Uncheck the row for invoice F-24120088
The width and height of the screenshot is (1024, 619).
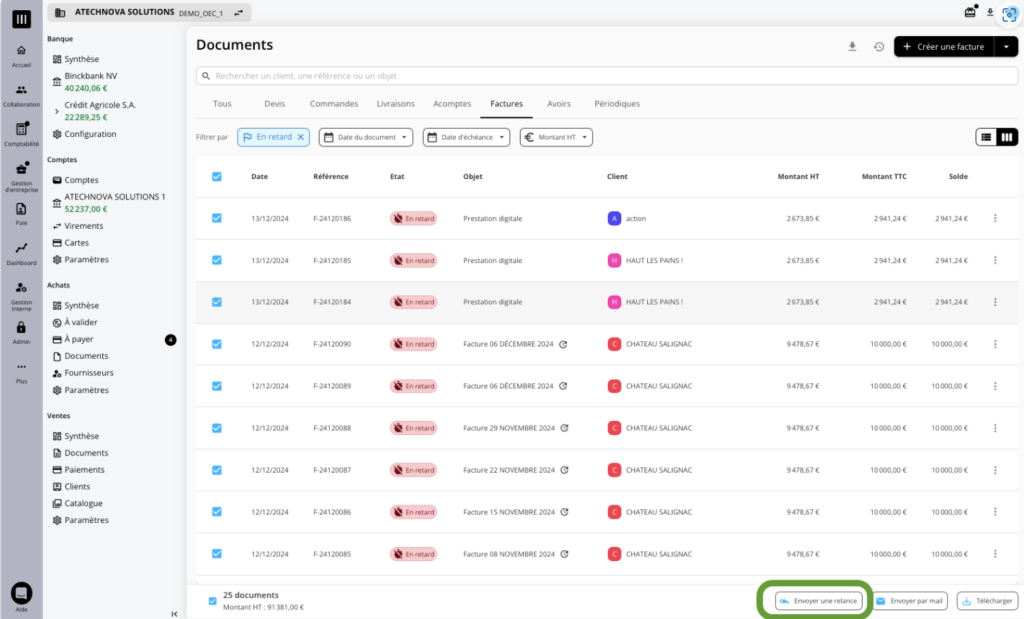[217, 428]
